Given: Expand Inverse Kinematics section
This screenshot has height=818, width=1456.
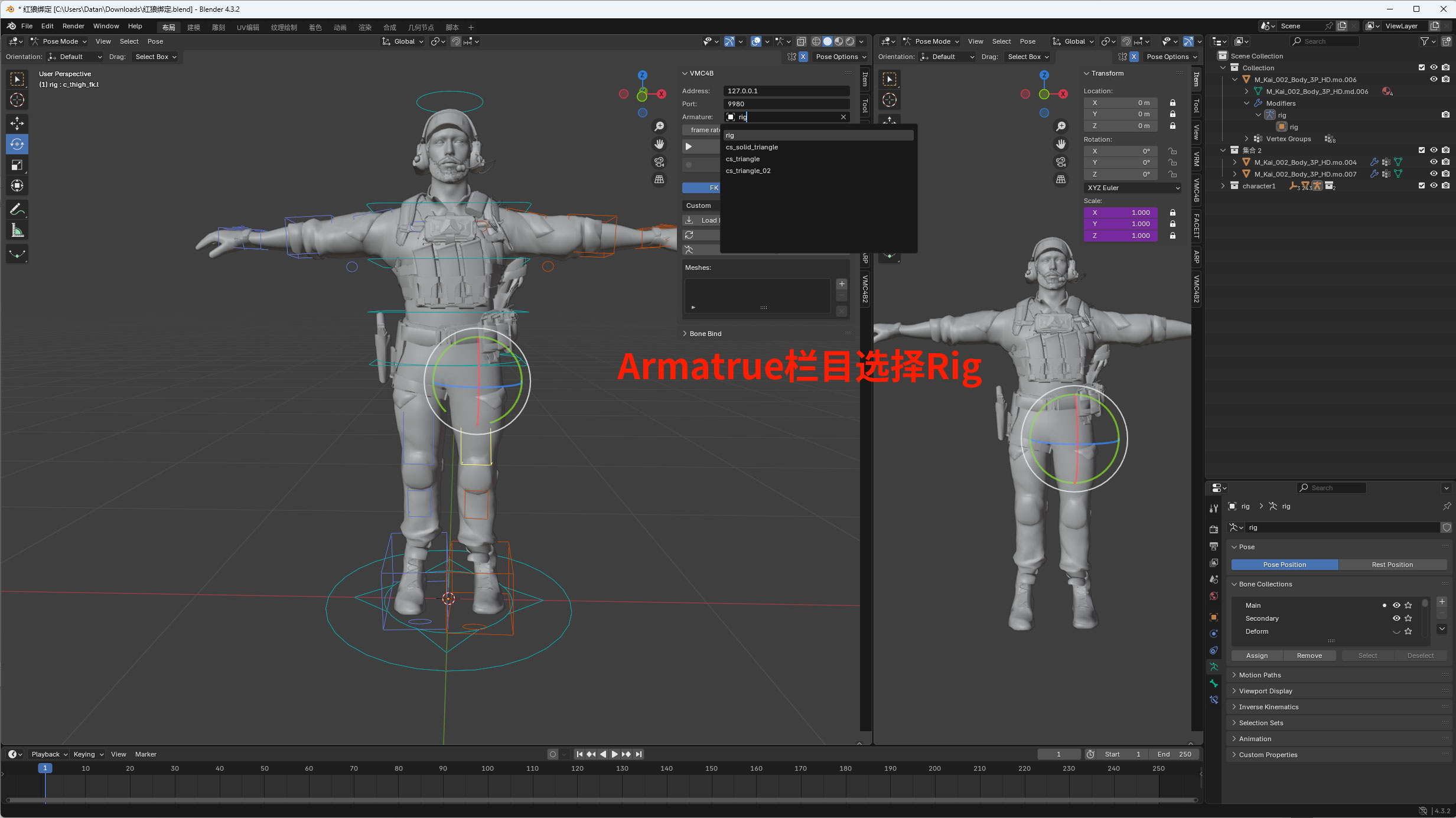Looking at the screenshot, I should (1268, 707).
